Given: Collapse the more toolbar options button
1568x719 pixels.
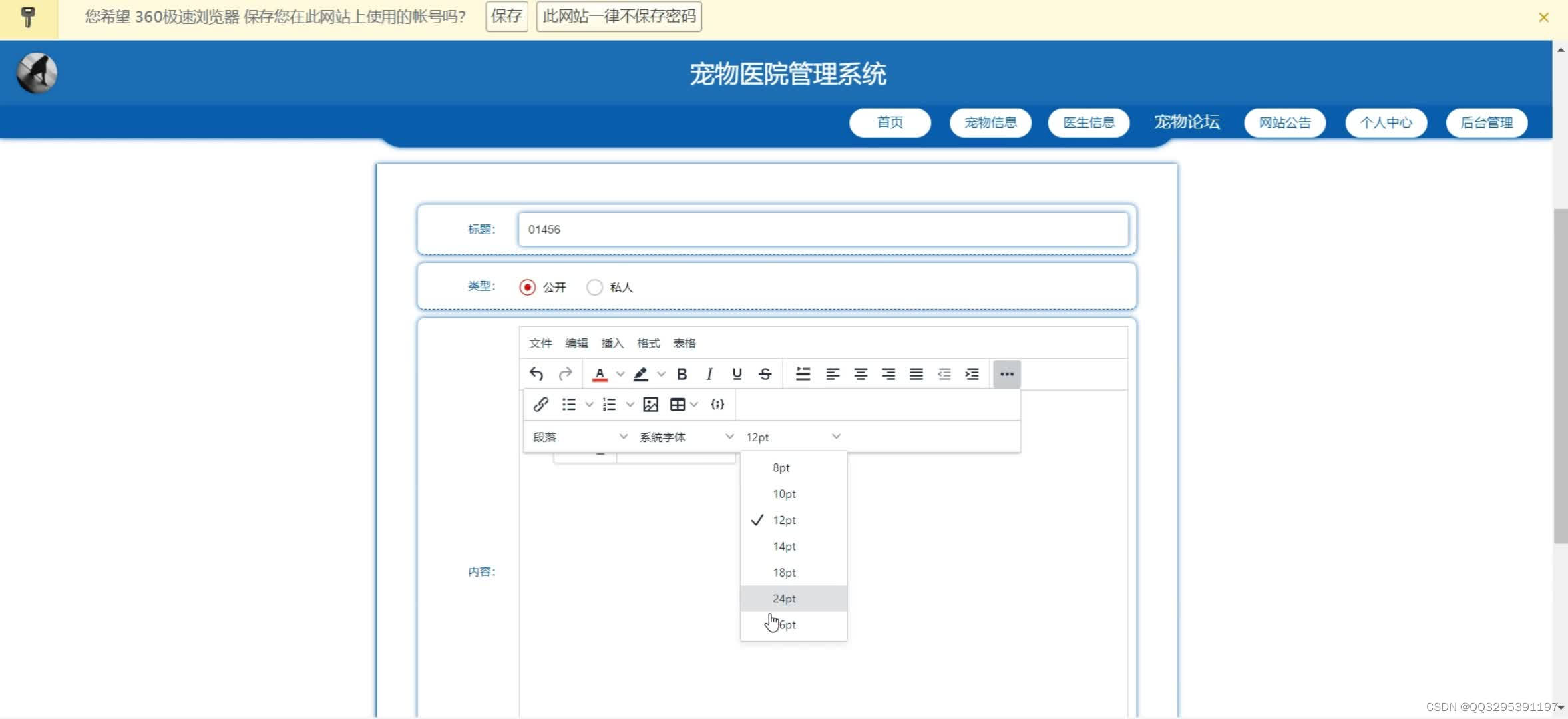Looking at the screenshot, I should [x=1006, y=374].
